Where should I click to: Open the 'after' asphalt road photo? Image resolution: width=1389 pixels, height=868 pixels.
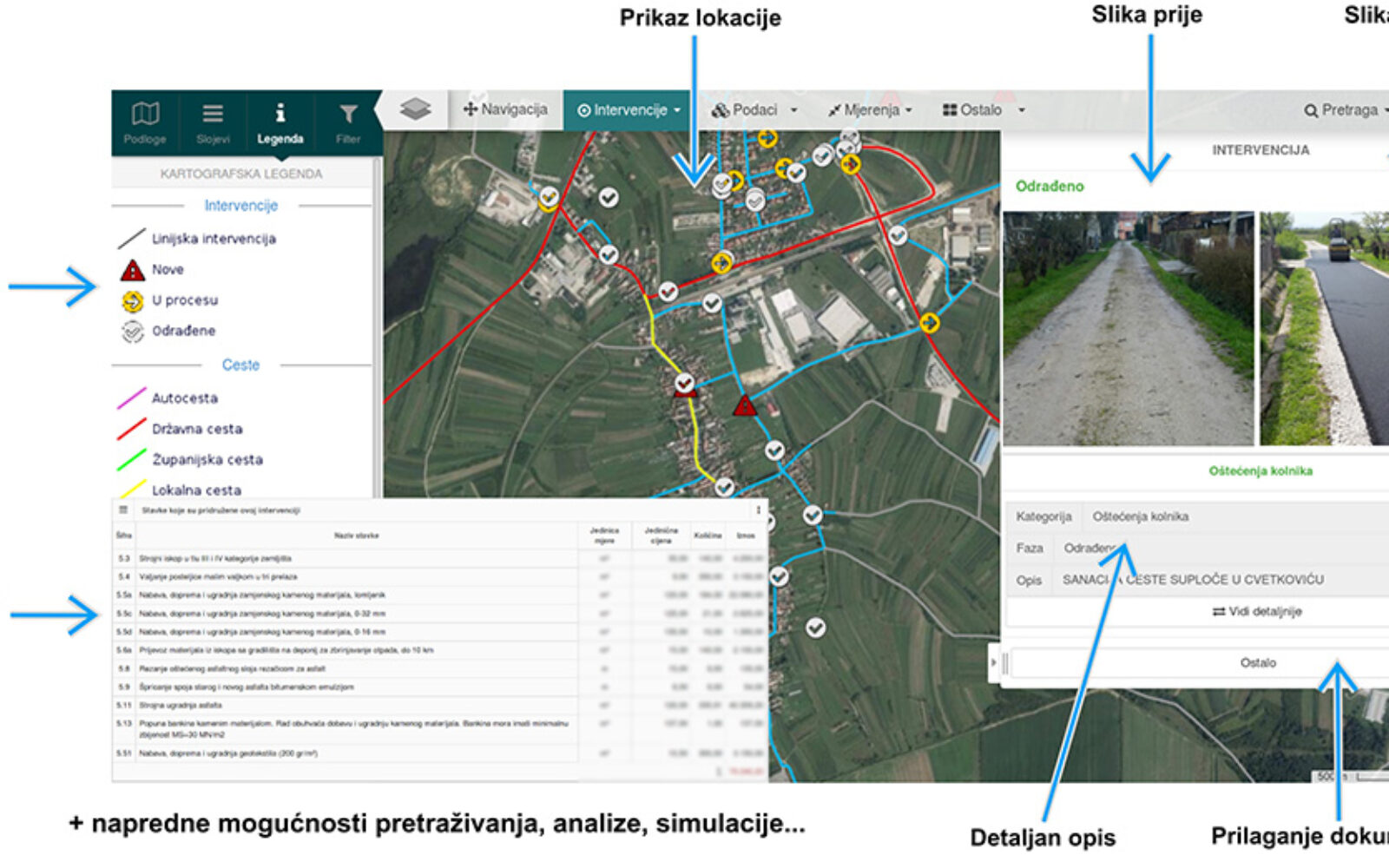1324,328
